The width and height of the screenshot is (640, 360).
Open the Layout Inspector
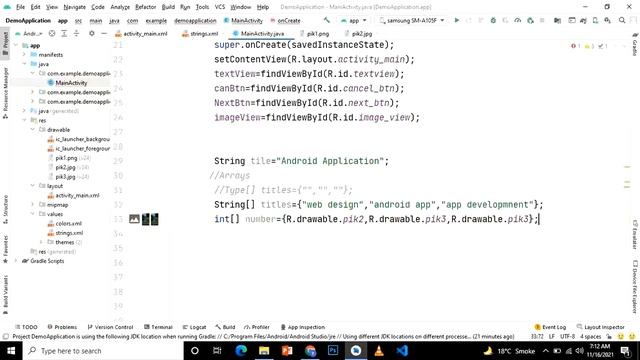600,327
